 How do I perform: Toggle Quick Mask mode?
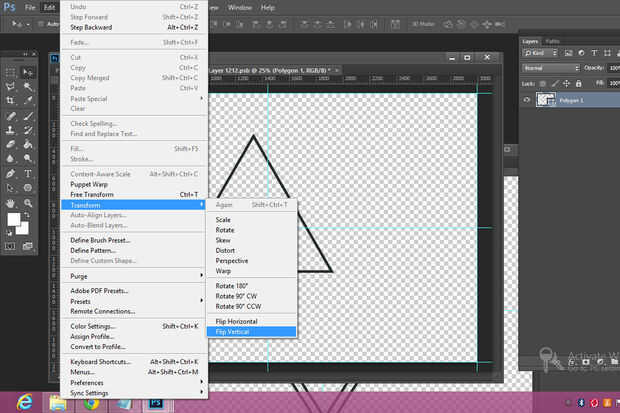point(10,246)
